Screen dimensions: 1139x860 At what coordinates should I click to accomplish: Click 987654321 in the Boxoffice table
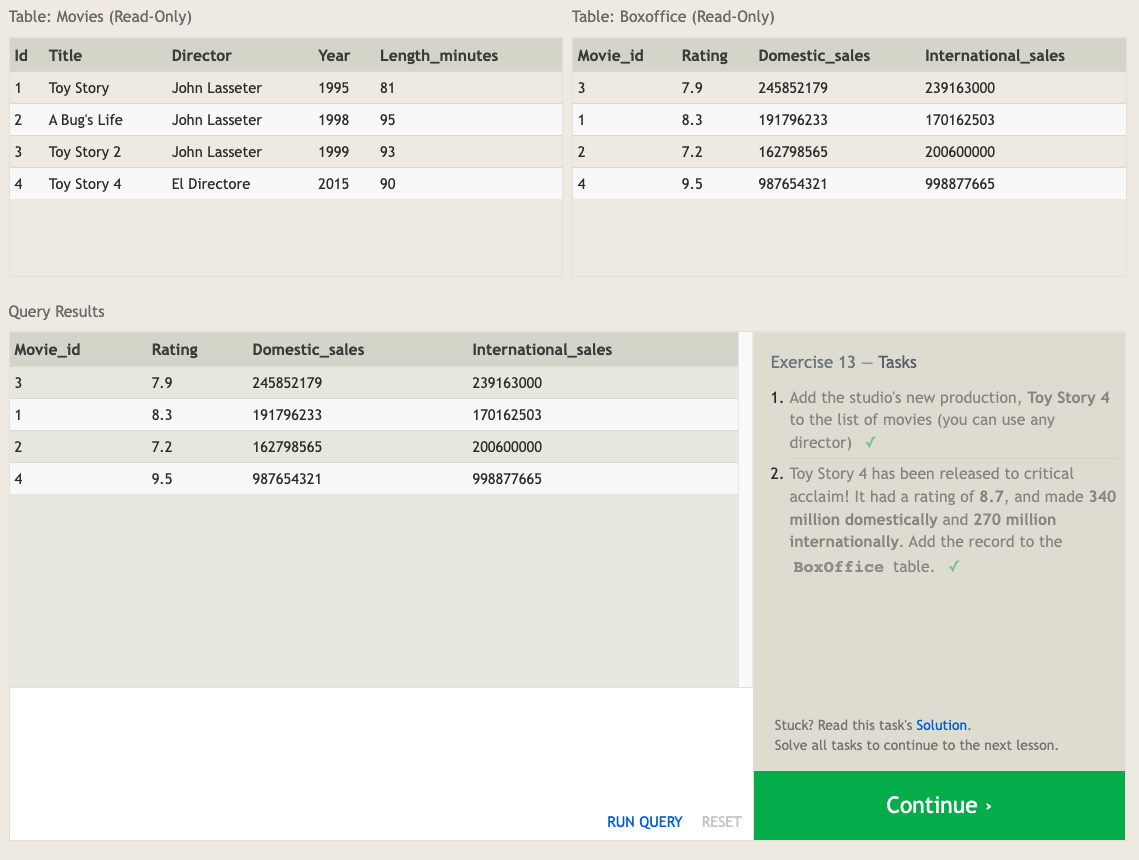(x=793, y=184)
